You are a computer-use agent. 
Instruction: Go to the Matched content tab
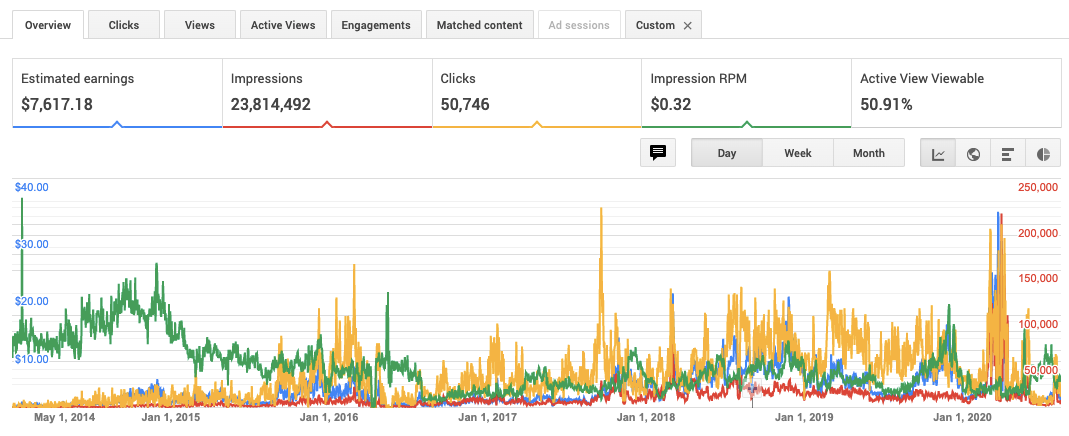click(479, 25)
